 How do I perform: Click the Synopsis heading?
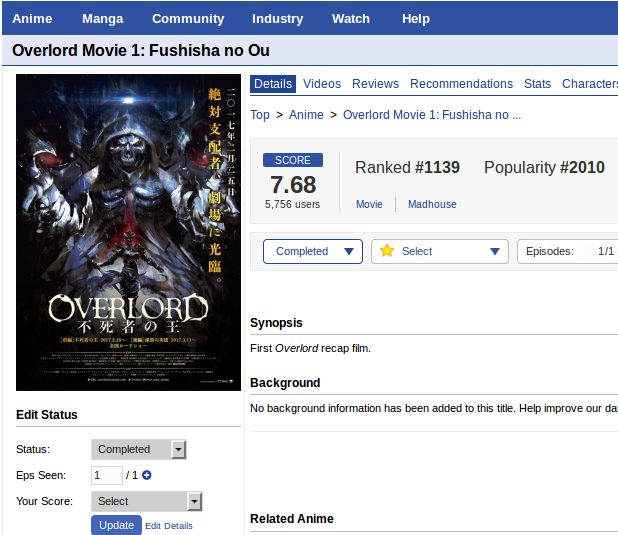[x=276, y=323]
